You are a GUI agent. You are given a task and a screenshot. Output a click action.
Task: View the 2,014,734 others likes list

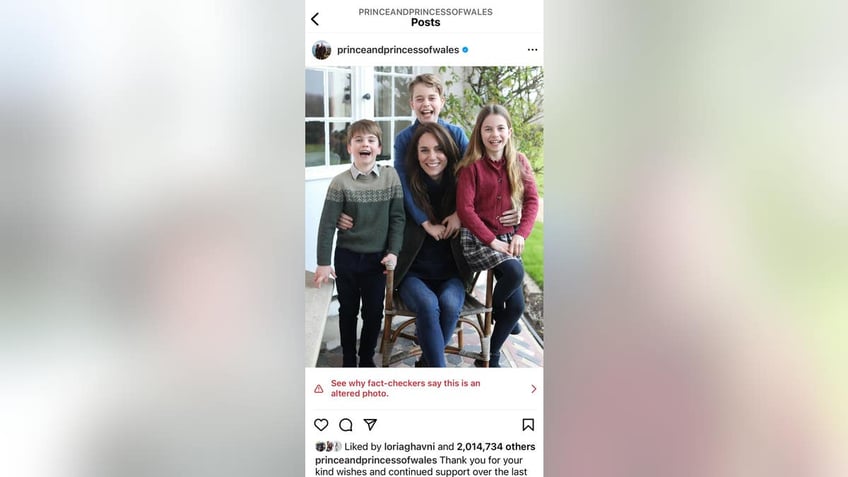pyautogui.click(x=496, y=447)
